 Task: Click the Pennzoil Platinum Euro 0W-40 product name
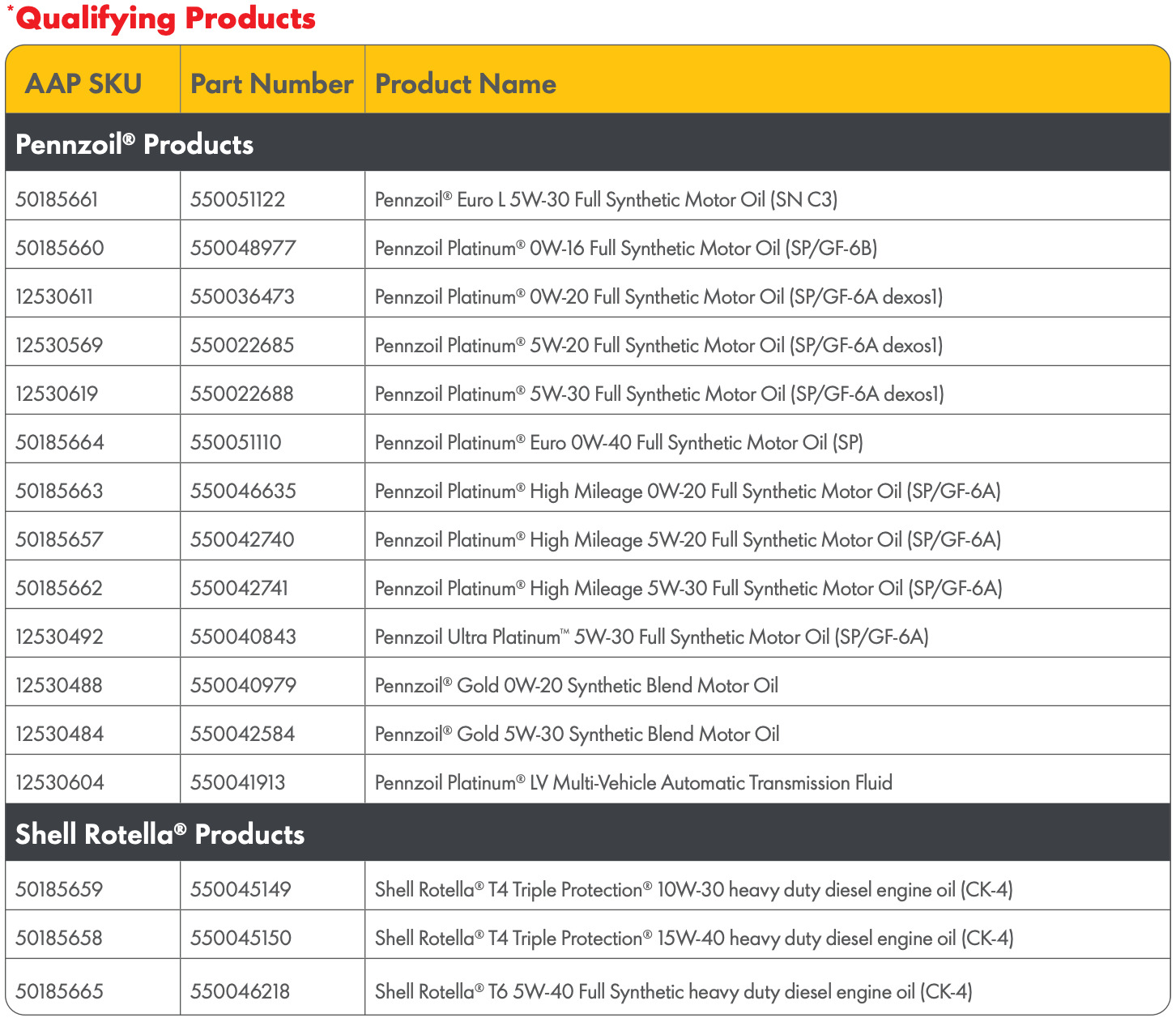[x=620, y=442]
